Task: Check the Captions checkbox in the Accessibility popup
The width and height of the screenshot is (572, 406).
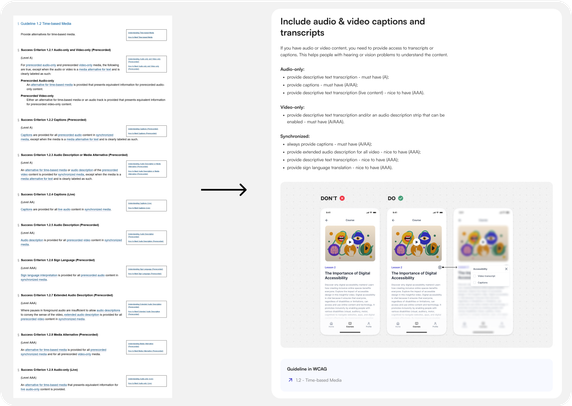Action: point(475,283)
